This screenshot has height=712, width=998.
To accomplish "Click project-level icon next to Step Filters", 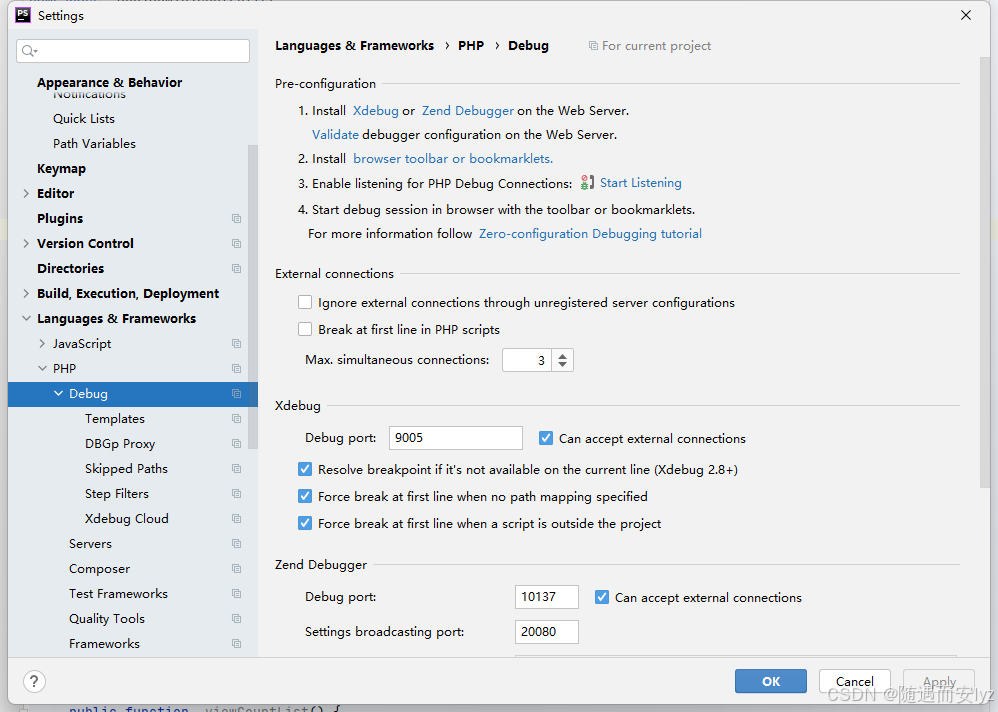I will pos(237,494).
